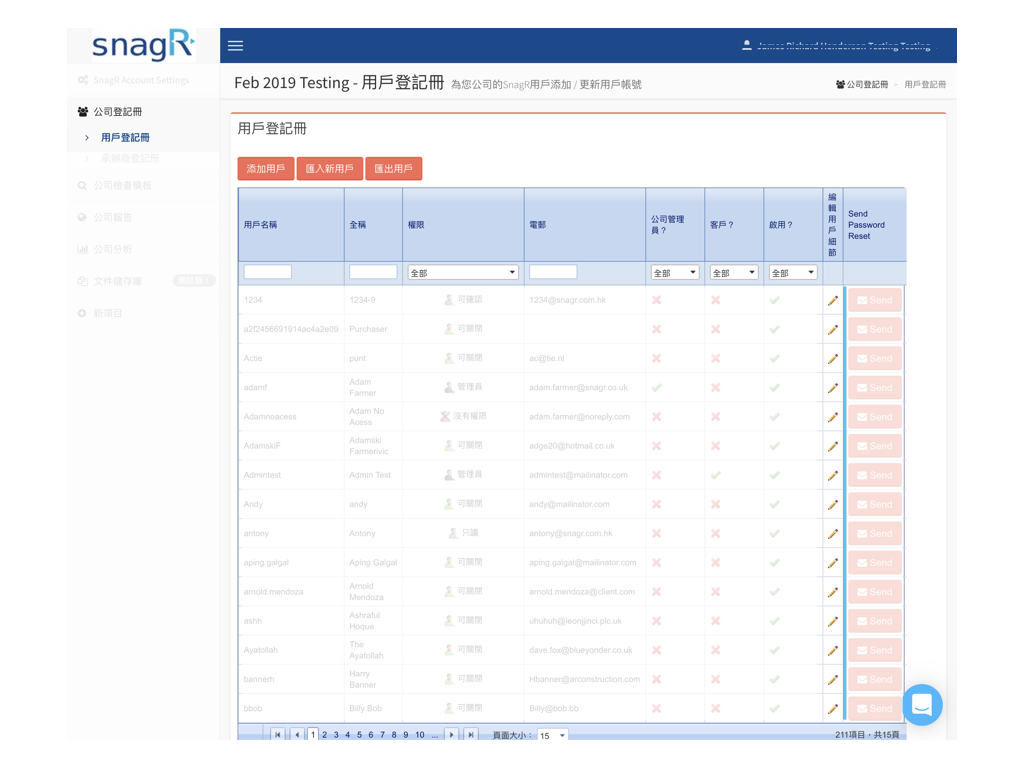Open the page size dropdown showing 15
Image resolution: width=1024 pixels, height=768 pixels.
[x=552, y=735]
